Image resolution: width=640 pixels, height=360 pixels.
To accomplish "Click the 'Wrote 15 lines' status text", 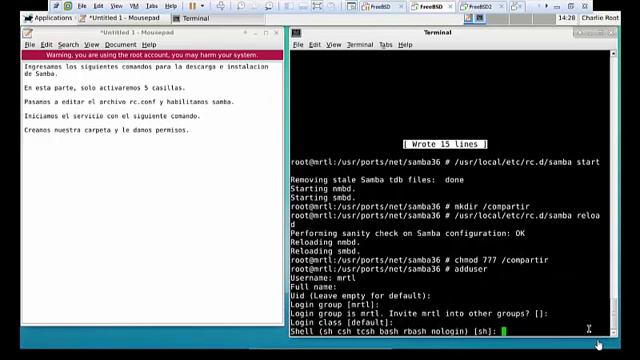I will coord(445,144).
